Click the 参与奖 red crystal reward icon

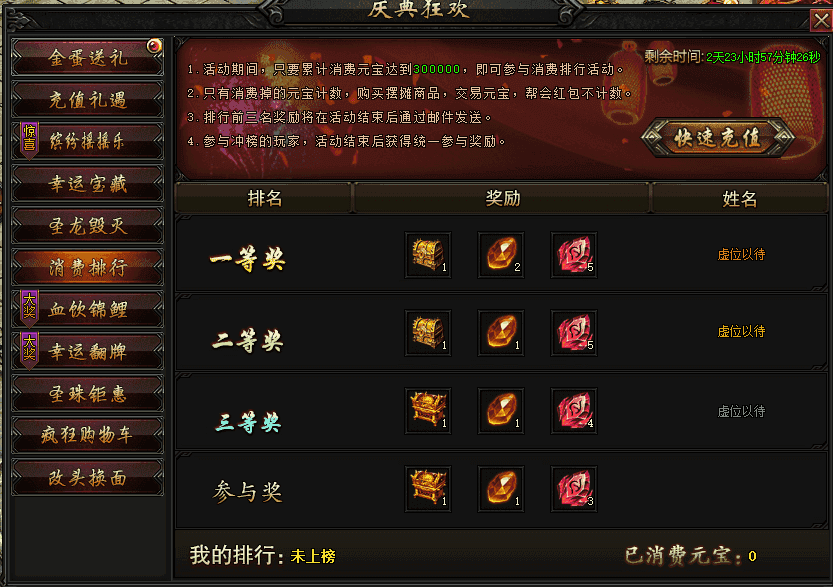(574, 489)
